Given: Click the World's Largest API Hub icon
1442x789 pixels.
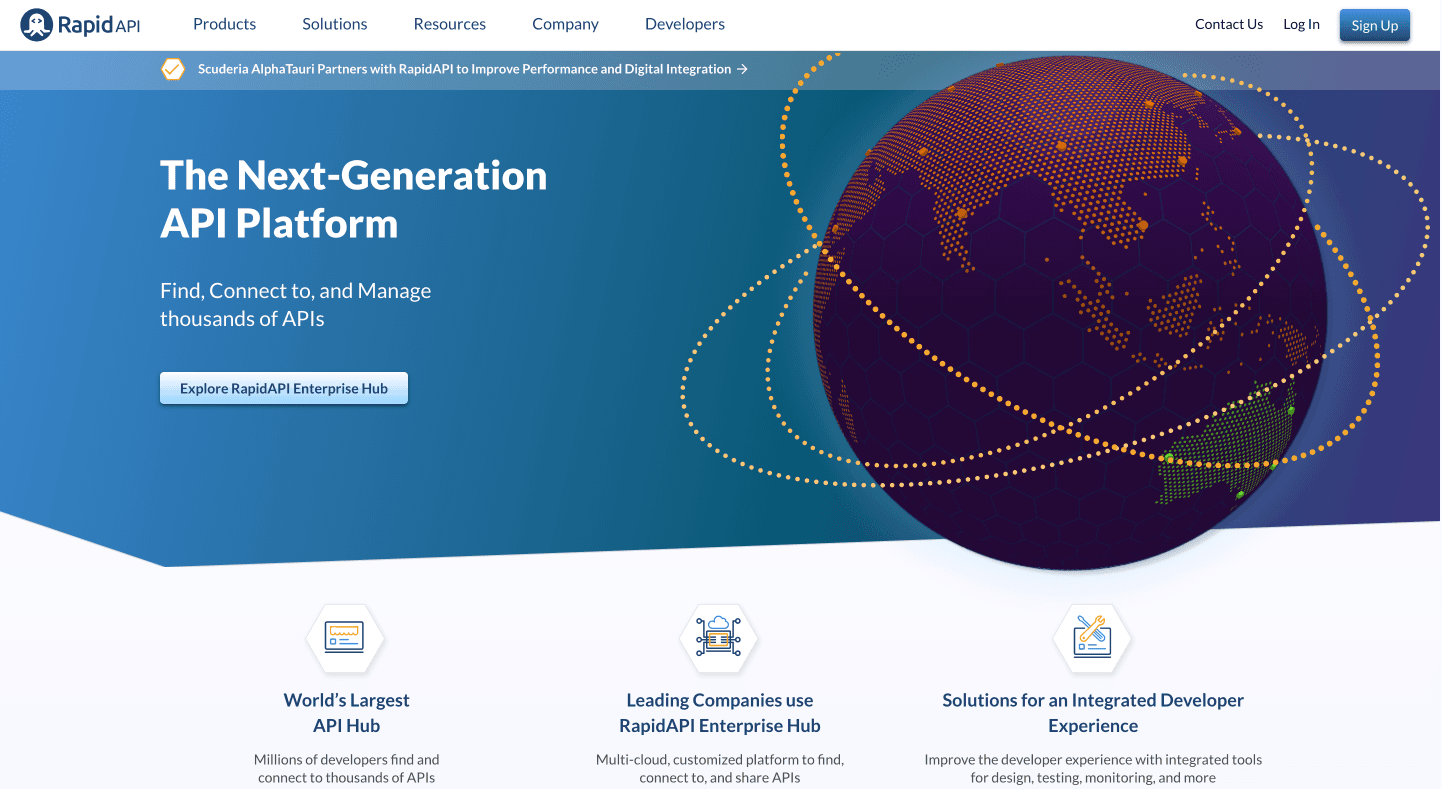Looking at the screenshot, I should pyautogui.click(x=345, y=638).
